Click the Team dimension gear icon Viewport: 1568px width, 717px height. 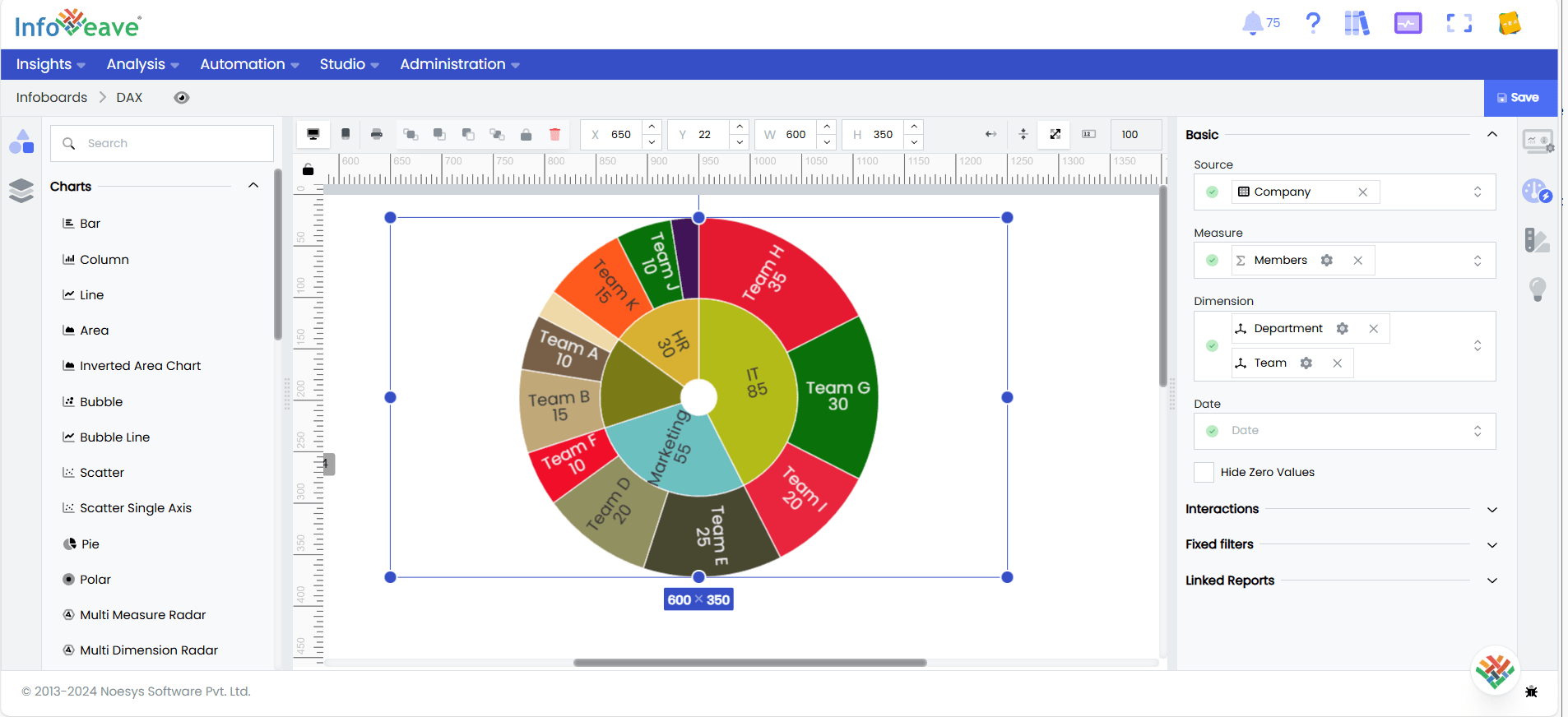tap(1306, 363)
